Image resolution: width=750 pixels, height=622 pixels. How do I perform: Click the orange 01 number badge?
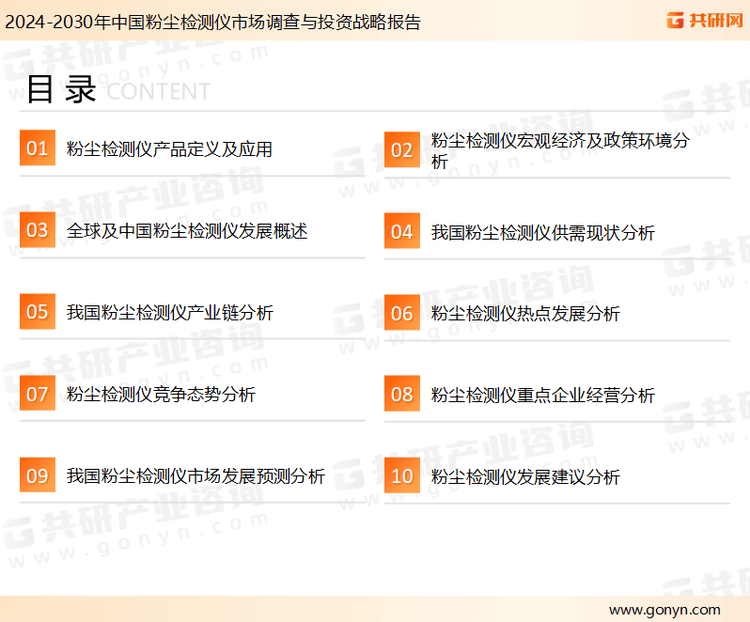click(x=37, y=149)
